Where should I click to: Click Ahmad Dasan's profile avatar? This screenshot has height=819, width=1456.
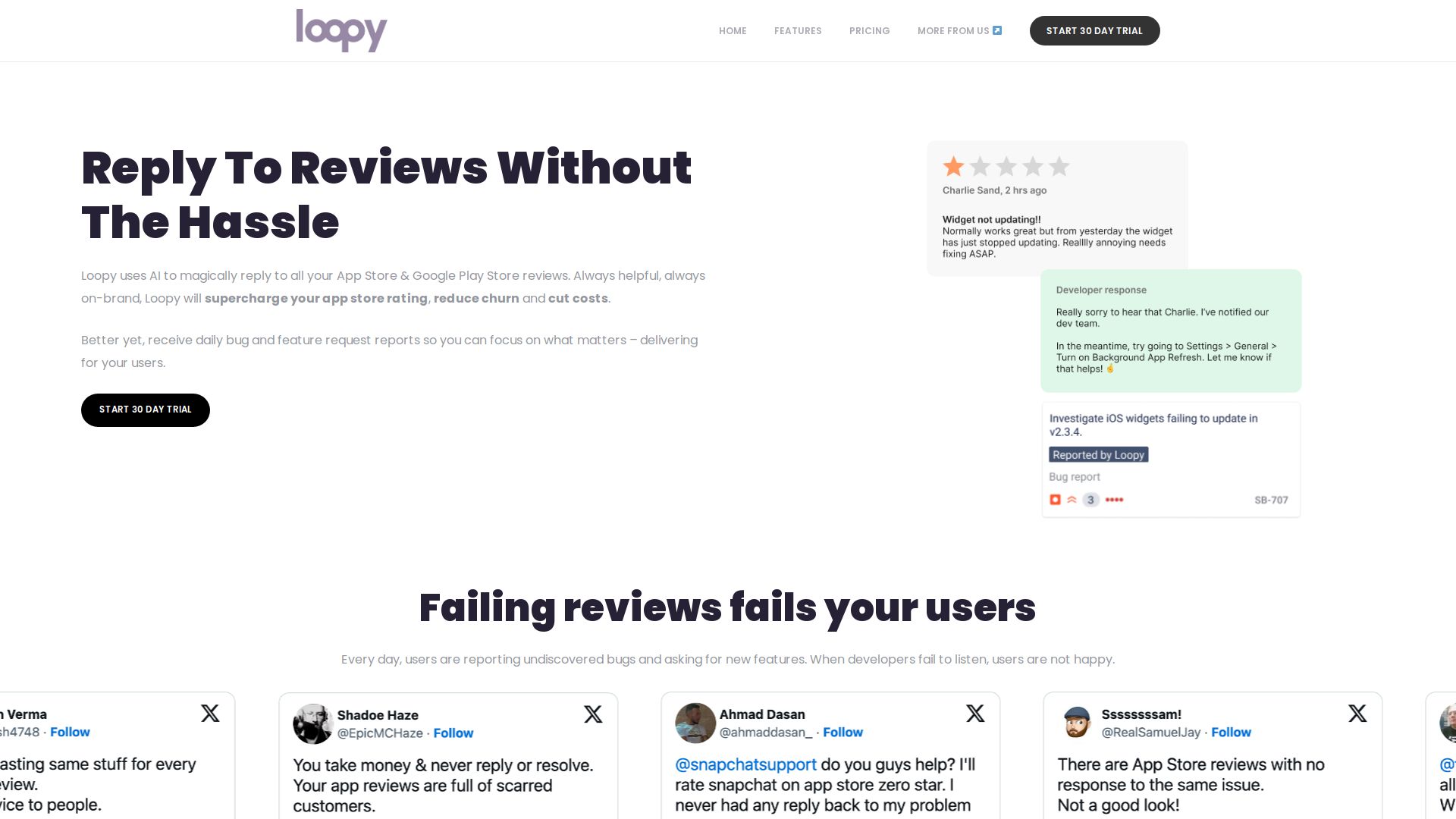[x=695, y=723]
